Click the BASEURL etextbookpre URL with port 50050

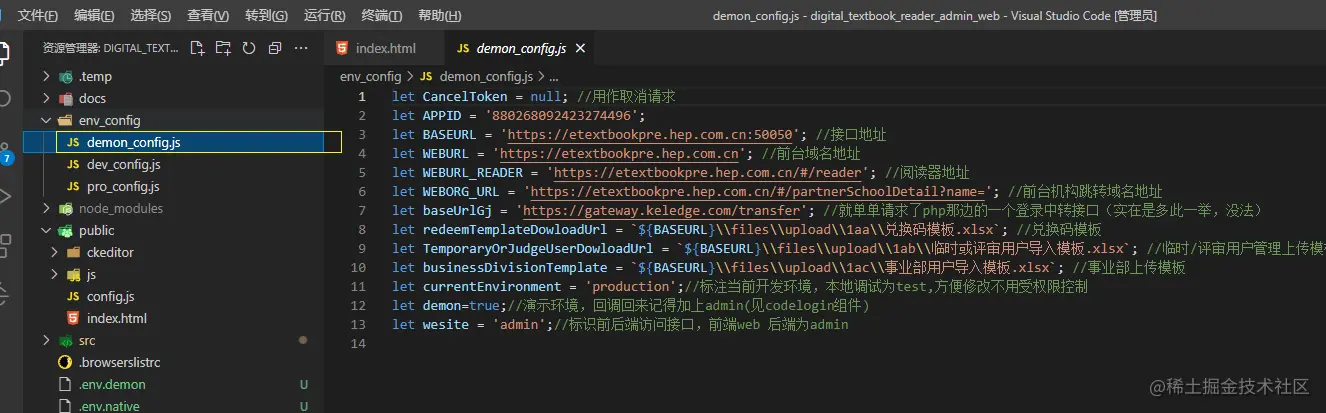pyautogui.click(x=649, y=135)
